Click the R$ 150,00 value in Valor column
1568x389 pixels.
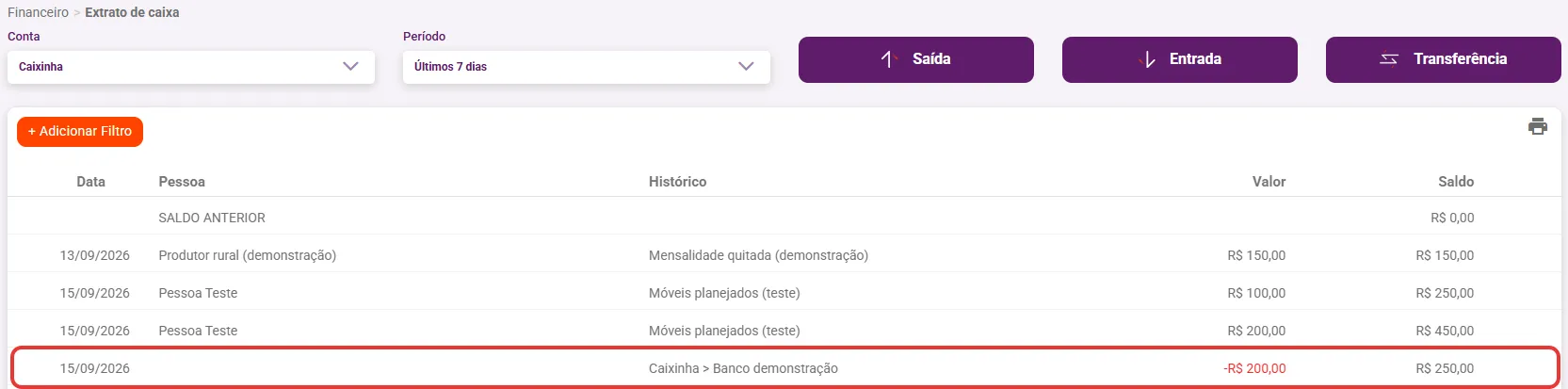click(1256, 255)
